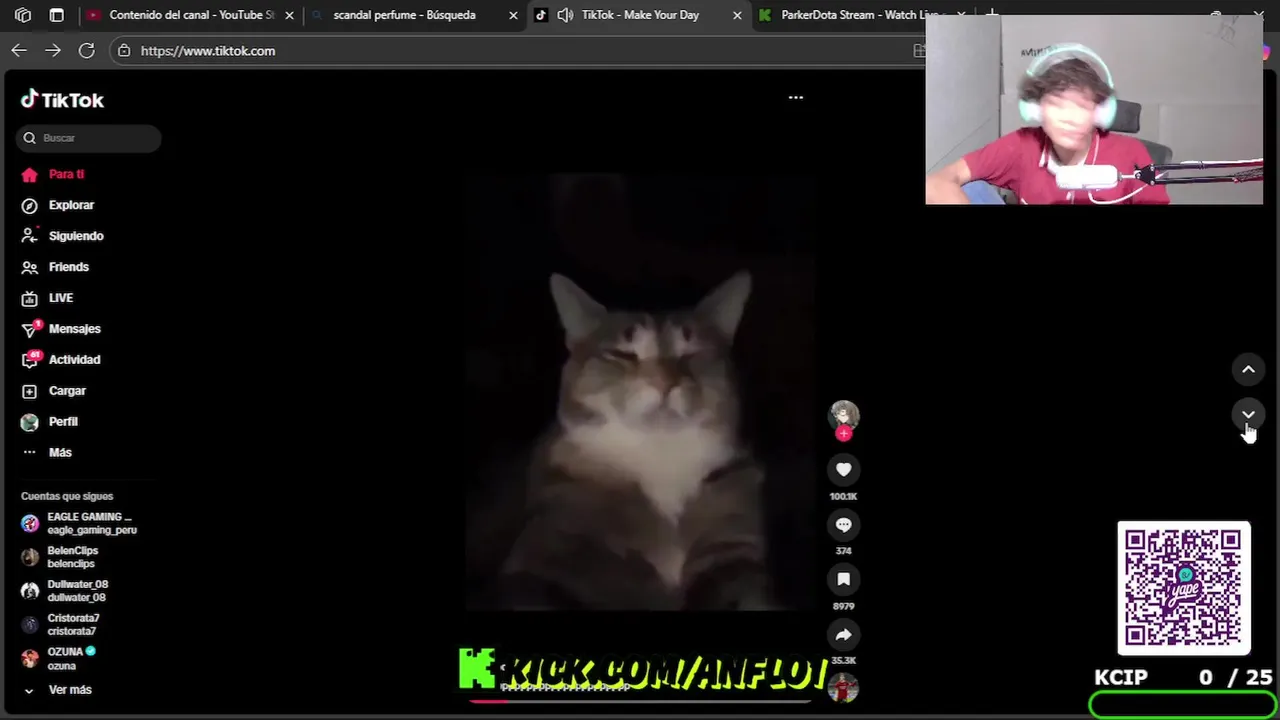Click the Friends people icon
The width and height of the screenshot is (1280, 720).
[30, 267]
